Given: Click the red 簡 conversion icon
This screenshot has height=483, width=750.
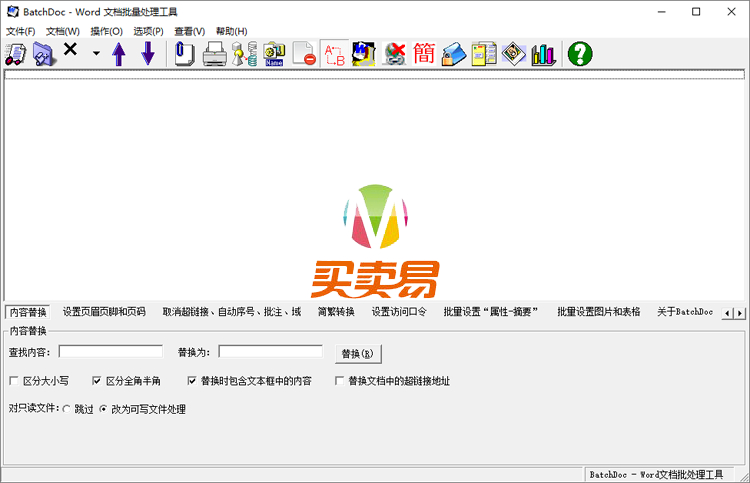Looking at the screenshot, I should pos(424,54).
